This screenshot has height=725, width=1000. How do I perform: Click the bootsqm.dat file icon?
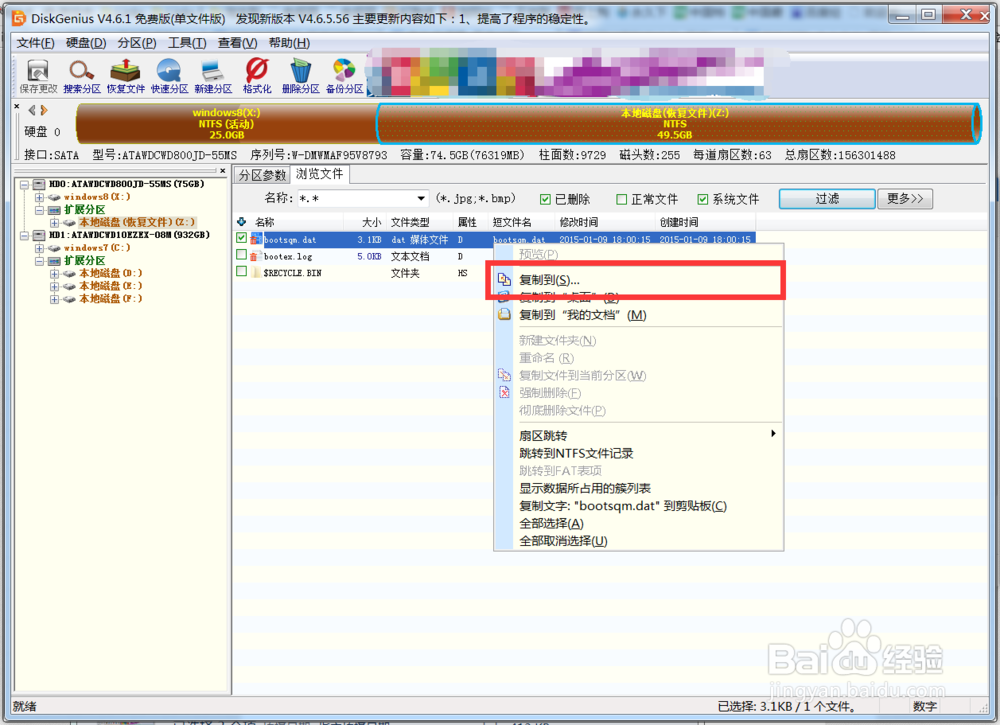click(x=256, y=239)
